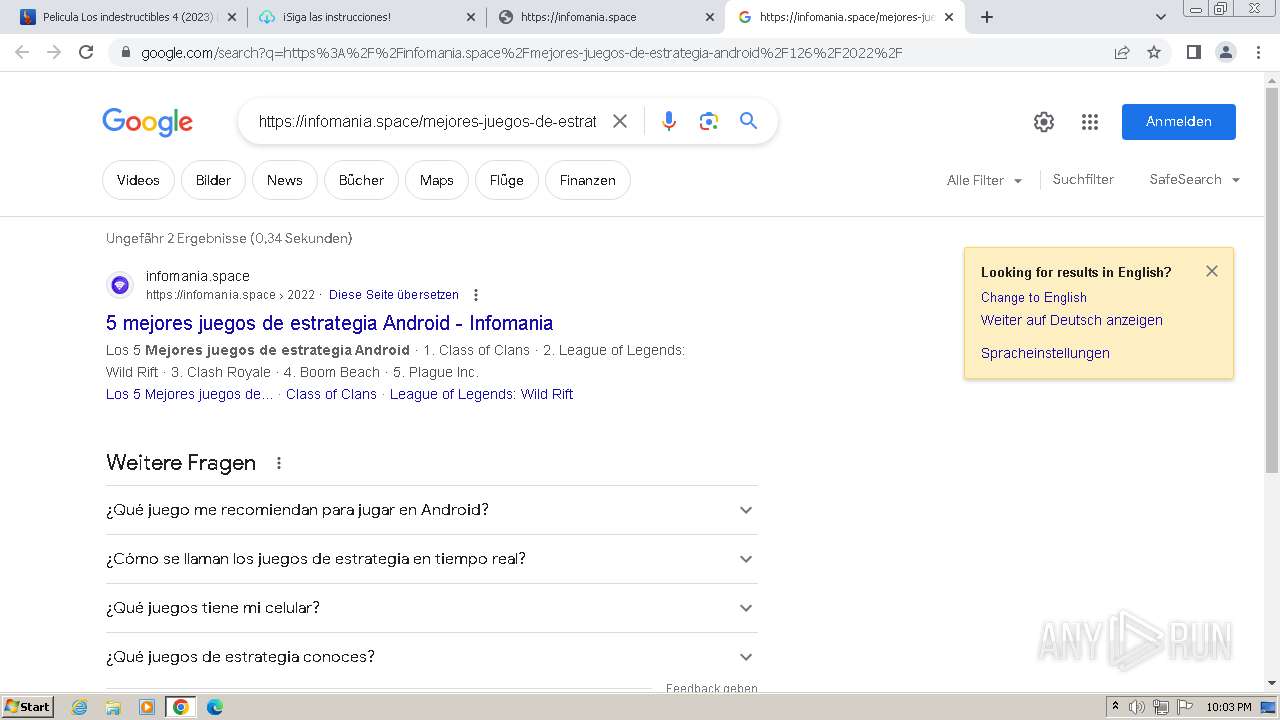Open 'Los 5 Mejores juegos de...' sitelink
Image resolution: width=1280 pixels, height=720 pixels.
189,394
